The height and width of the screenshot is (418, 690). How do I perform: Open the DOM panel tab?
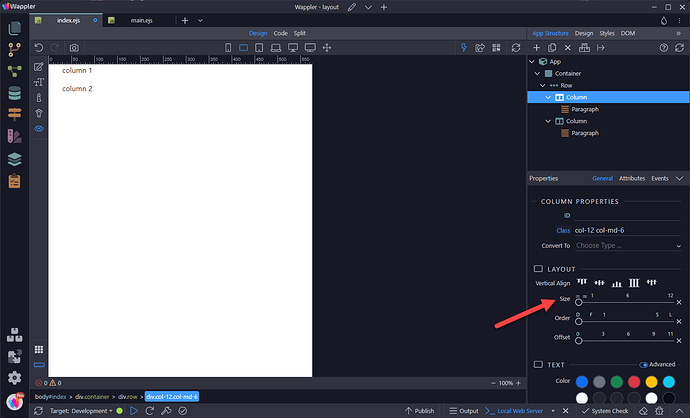click(x=628, y=33)
